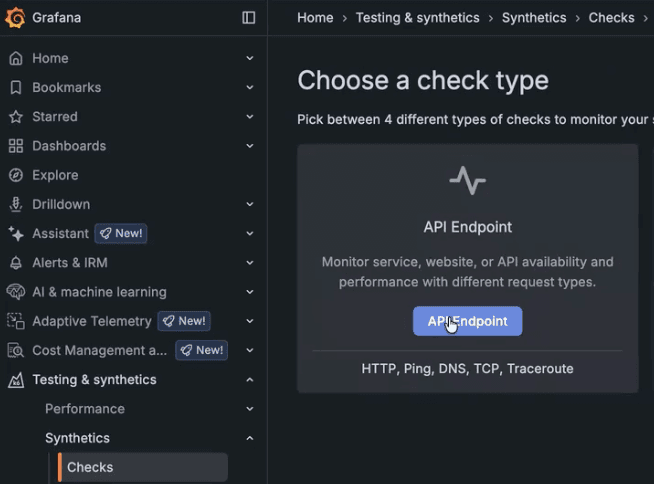Expand the Starred section chevron
The height and width of the screenshot is (484, 654).
(250, 117)
